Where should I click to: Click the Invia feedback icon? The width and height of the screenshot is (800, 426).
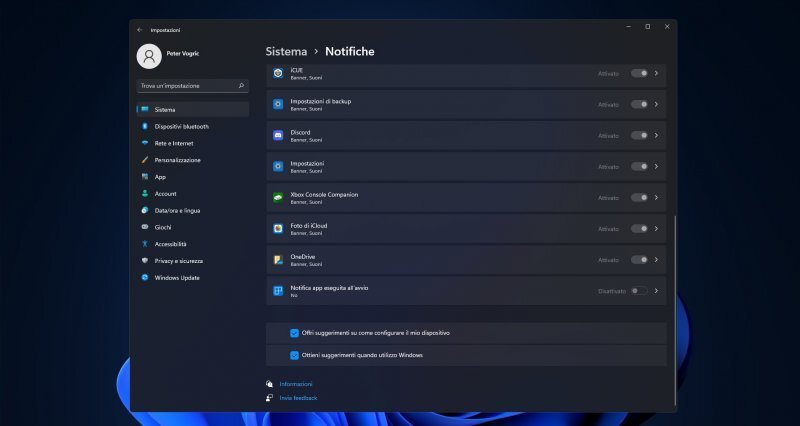(x=269, y=398)
